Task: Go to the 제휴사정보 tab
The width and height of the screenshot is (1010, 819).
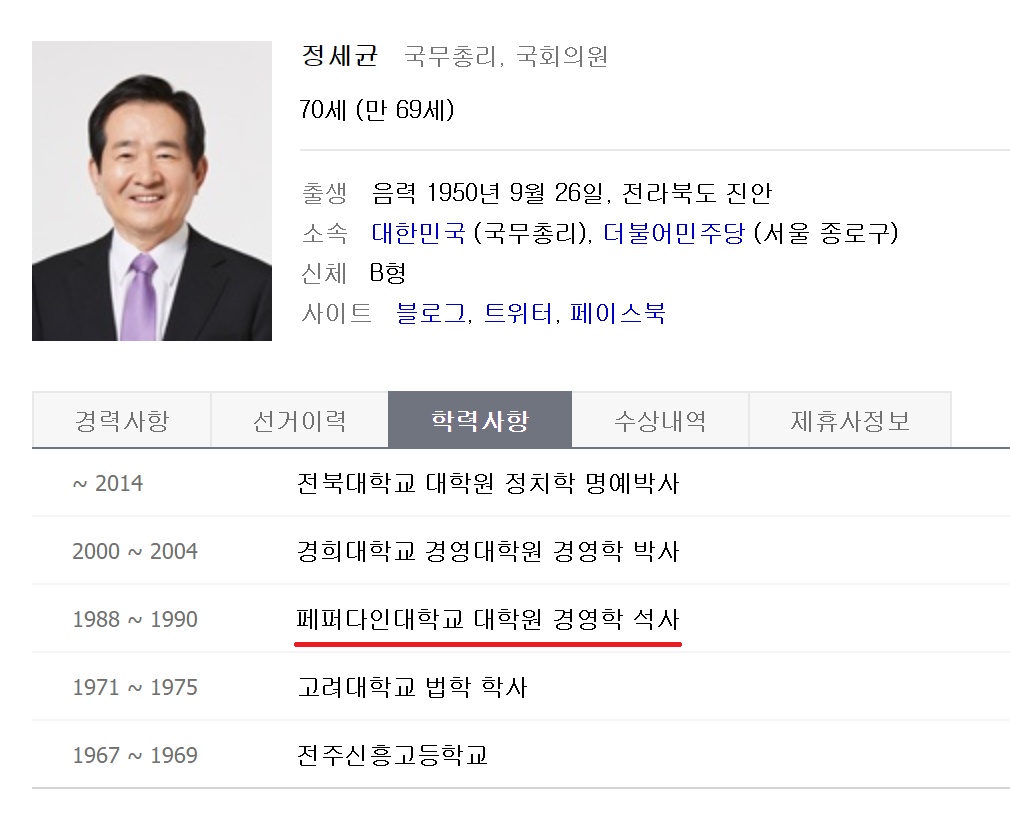Action: [x=849, y=420]
